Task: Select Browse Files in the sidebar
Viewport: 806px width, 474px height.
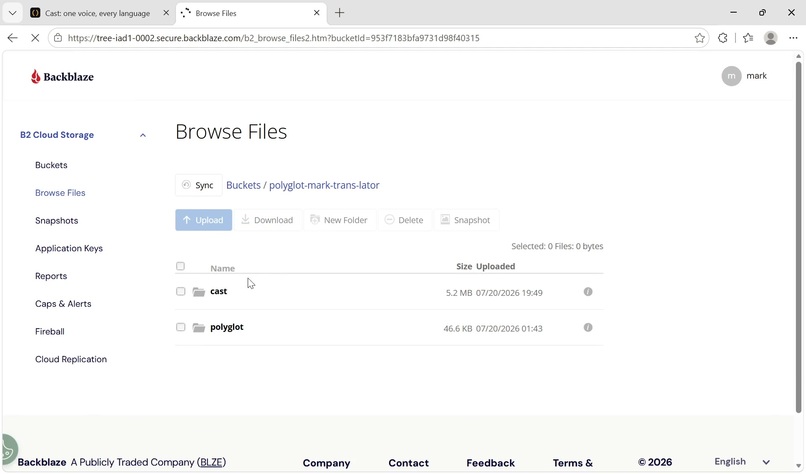Action: [60, 193]
